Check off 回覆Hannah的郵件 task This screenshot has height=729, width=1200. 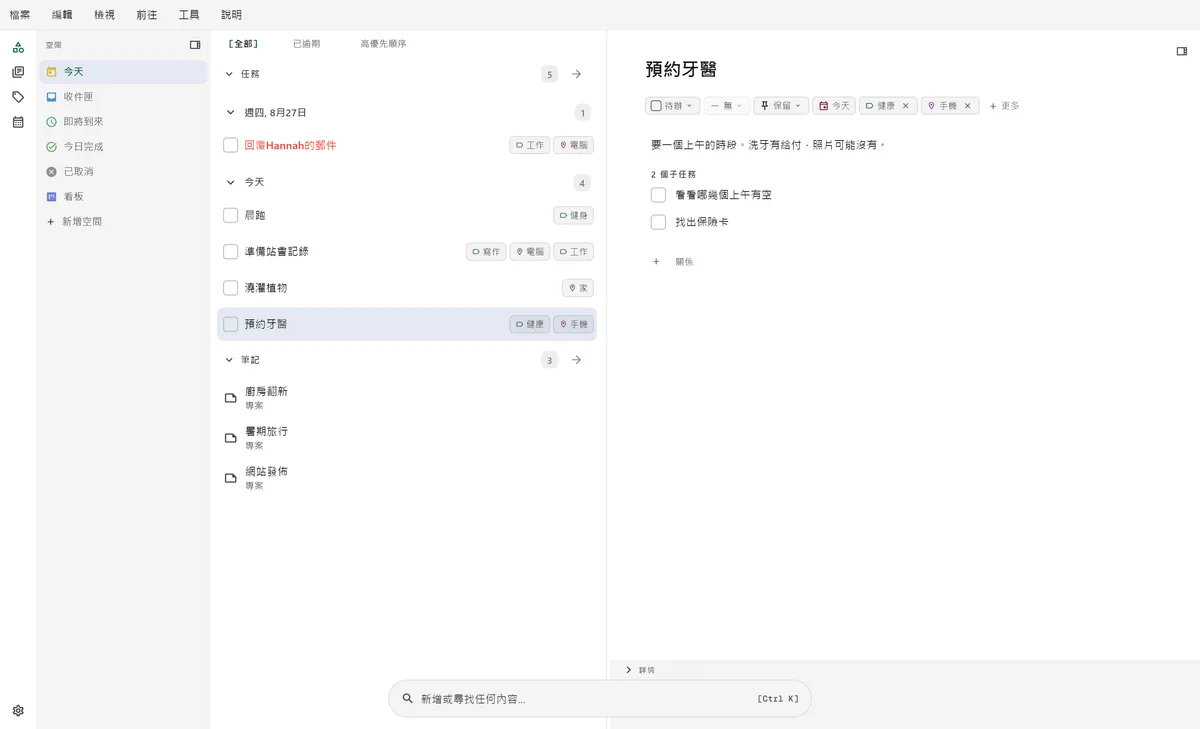231,145
